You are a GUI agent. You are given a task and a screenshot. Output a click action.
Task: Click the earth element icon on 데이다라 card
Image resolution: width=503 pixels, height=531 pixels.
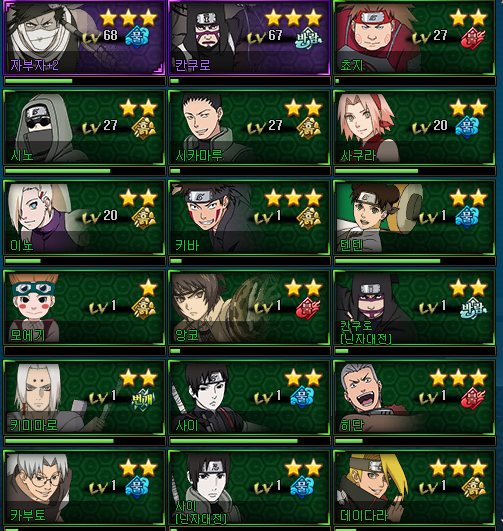[473, 488]
